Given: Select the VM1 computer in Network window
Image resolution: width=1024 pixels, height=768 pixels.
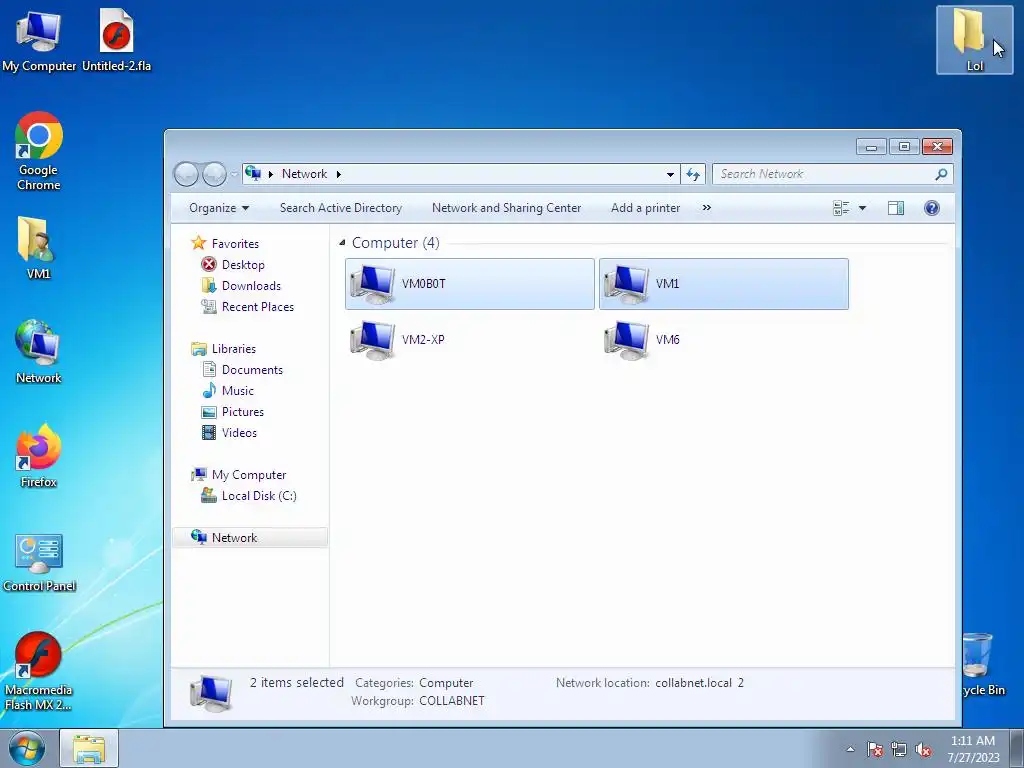Looking at the screenshot, I should click(x=723, y=283).
